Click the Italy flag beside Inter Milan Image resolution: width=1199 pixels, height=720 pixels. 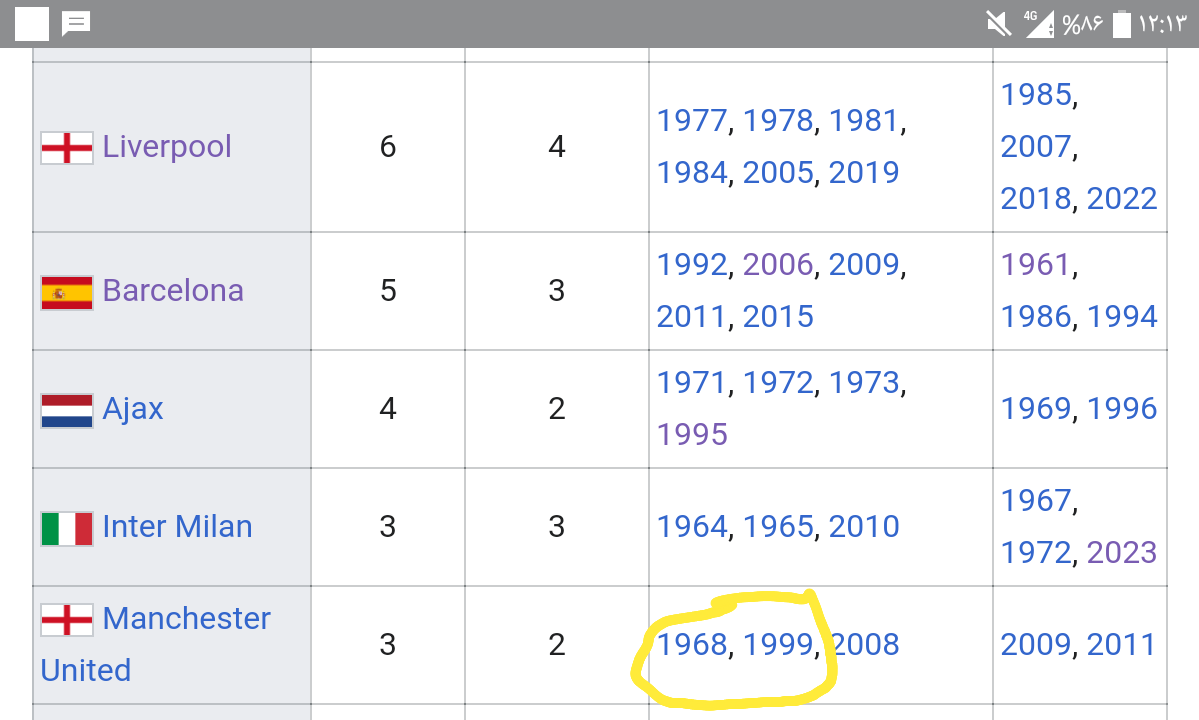[x=67, y=528]
